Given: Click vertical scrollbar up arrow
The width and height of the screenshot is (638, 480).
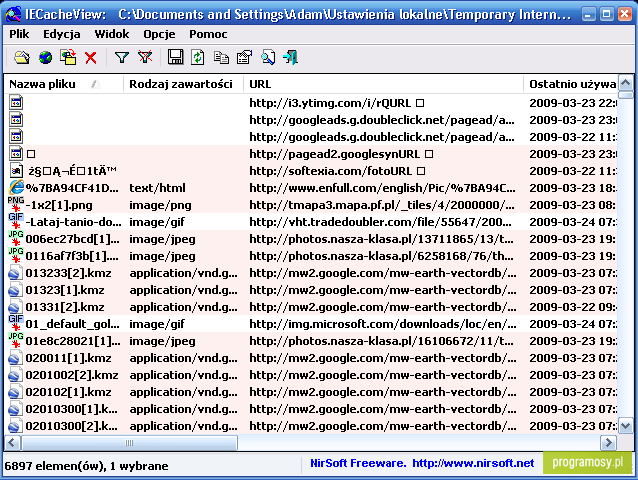Looking at the screenshot, I should coord(625,83).
